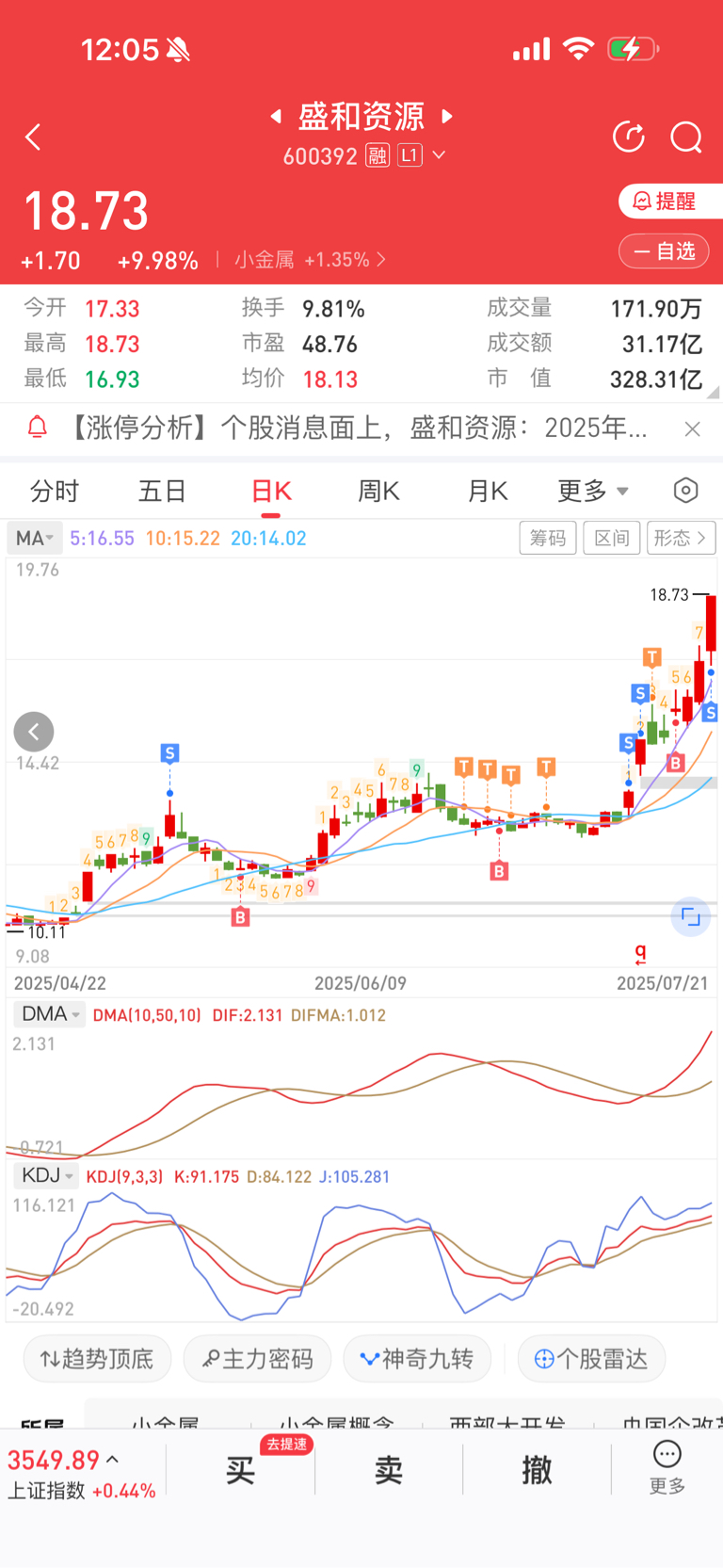The image size is (723, 1568).
Task: Tap the gray left arrow on chart
Action: click(34, 732)
